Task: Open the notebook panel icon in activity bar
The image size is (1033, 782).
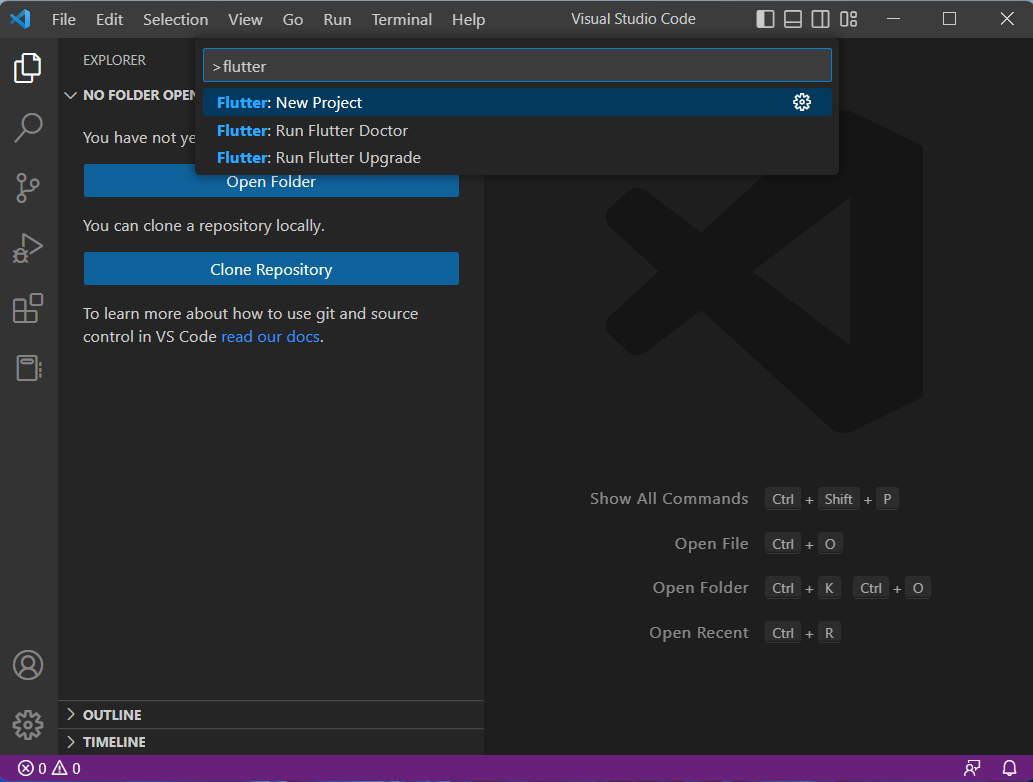Action: (28, 368)
